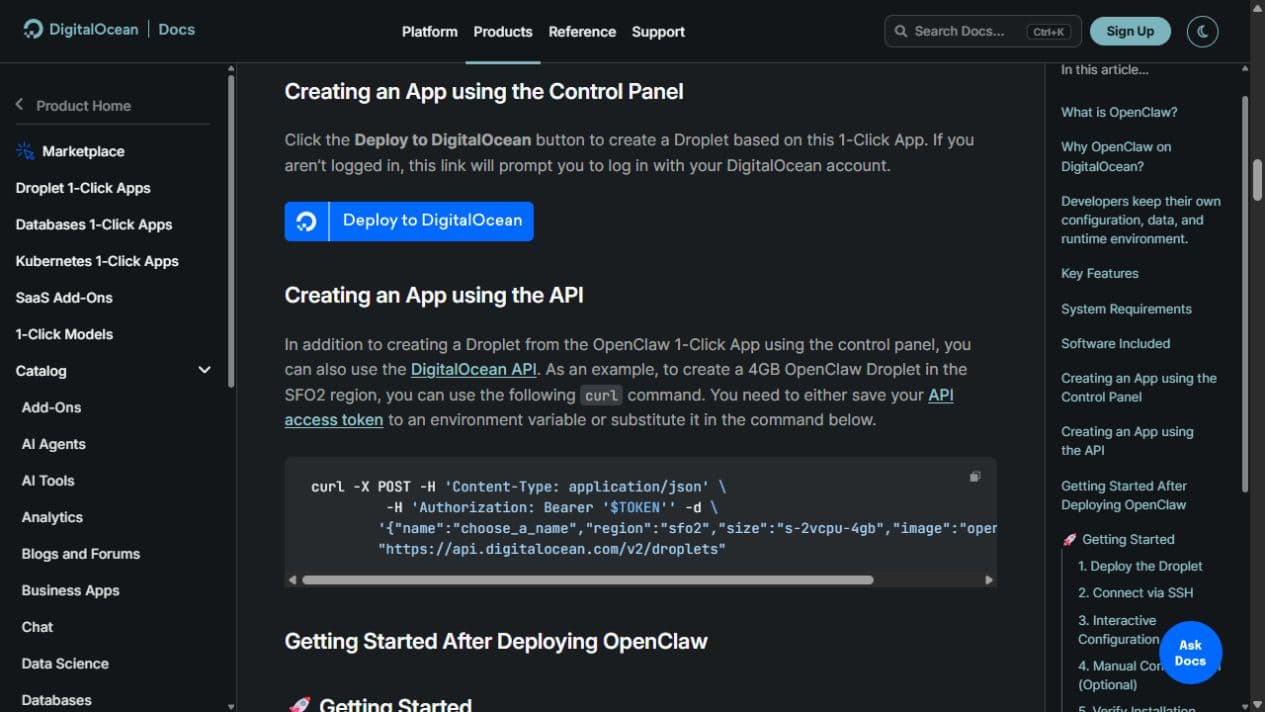Open the Add-Ons catalog category
The width and height of the screenshot is (1265, 712).
(51, 407)
